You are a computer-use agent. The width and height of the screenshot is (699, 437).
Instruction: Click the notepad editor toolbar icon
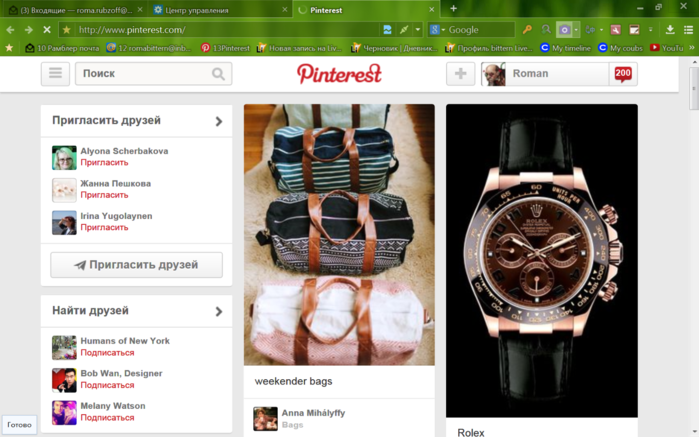click(634, 30)
